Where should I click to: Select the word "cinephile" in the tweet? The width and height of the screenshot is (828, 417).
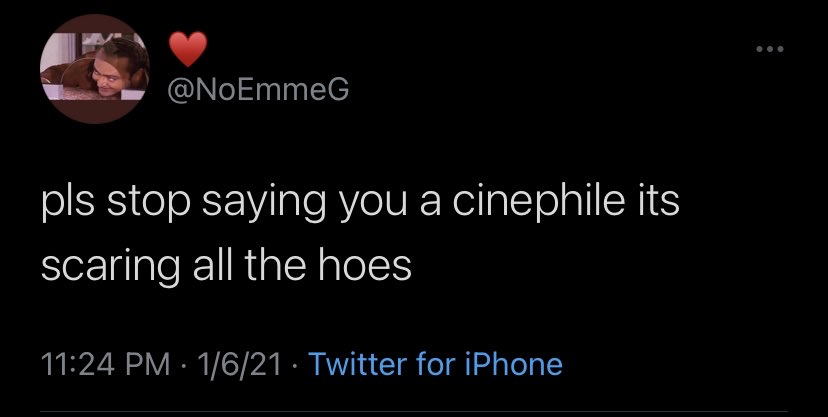(541, 205)
